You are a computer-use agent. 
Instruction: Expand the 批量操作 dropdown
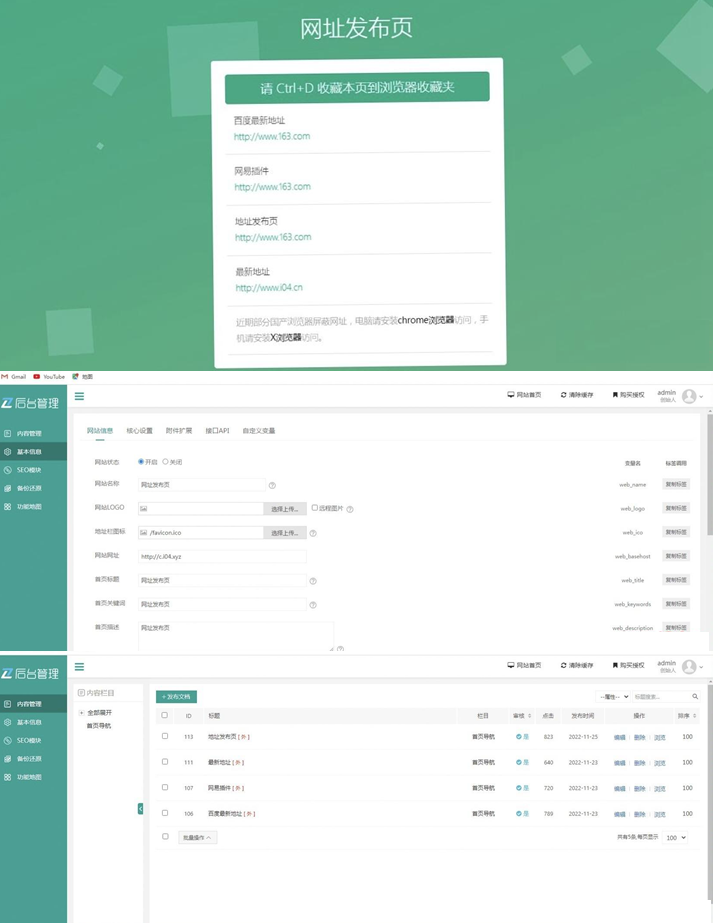click(197, 837)
